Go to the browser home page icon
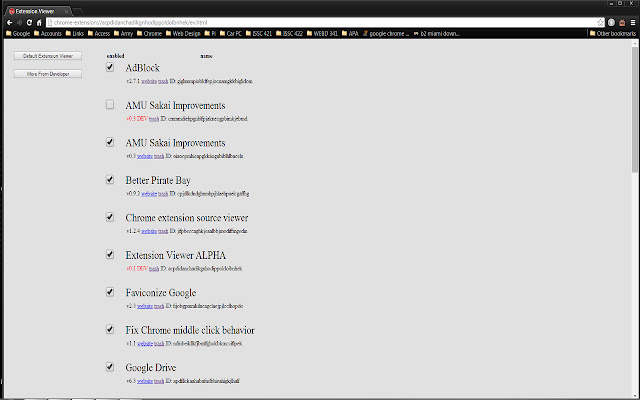The height and width of the screenshot is (400, 640). point(39,22)
